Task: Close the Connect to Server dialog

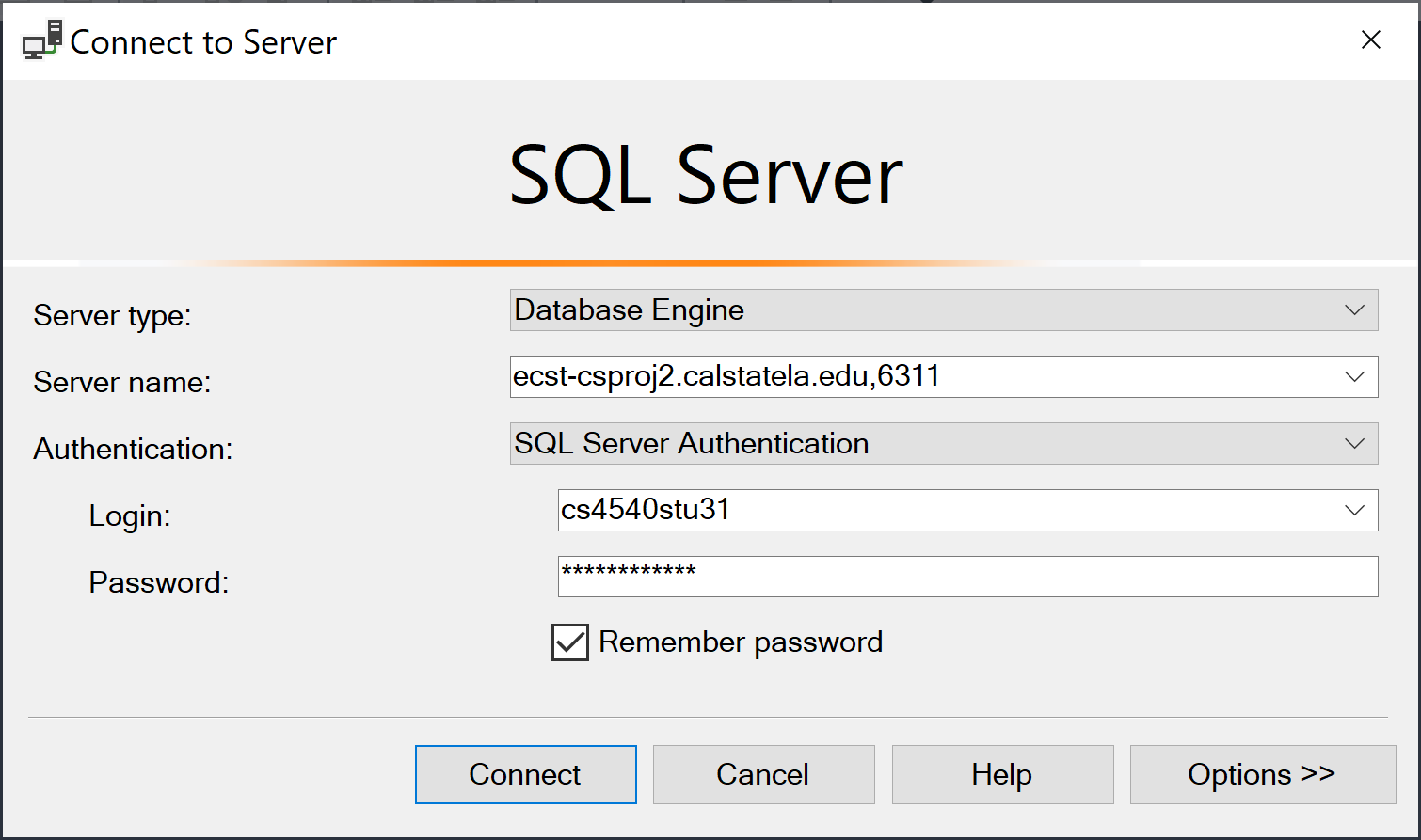Action: tap(1370, 40)
